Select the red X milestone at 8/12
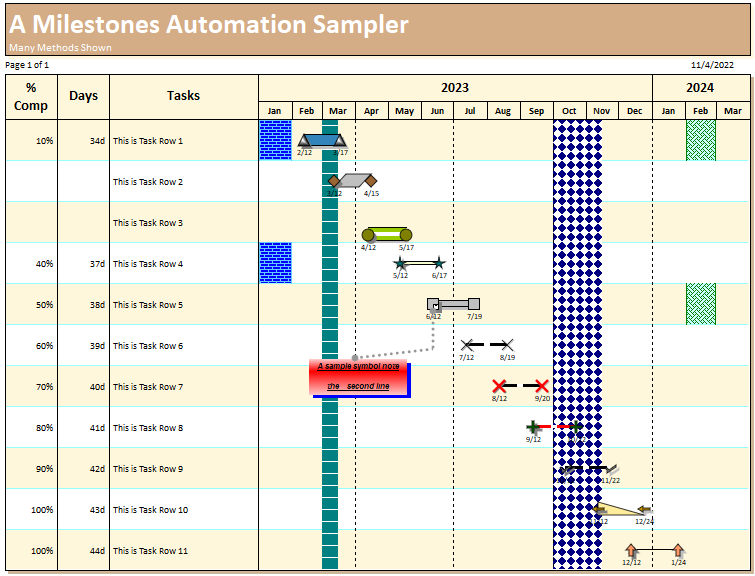Screen dimensions: 755x576 pos(499,386)
